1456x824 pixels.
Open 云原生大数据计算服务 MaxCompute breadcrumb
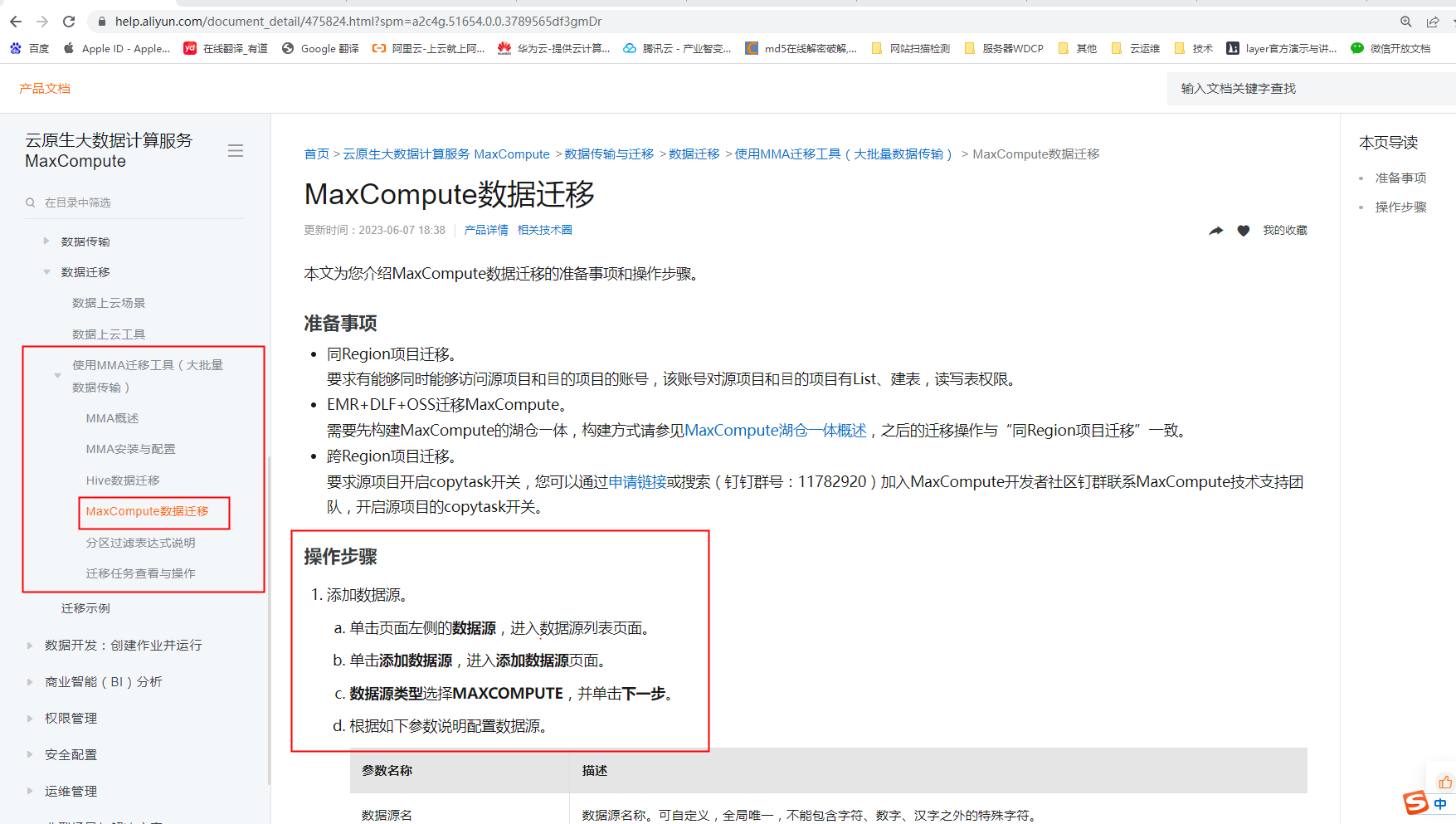pyautogui.click(x=446, y=154)
